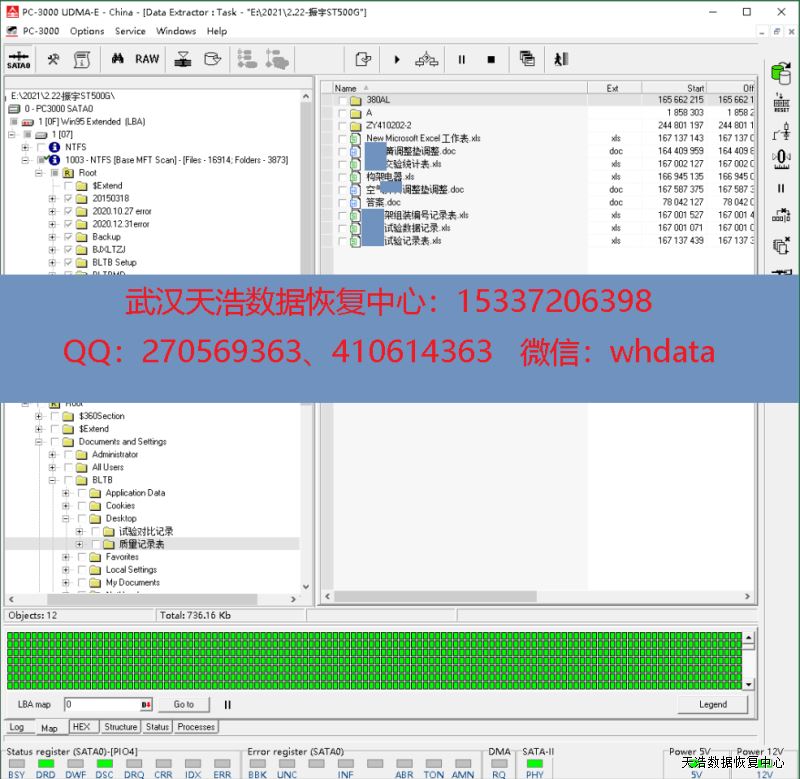Switch to the HEX tab
Viewport: 800px width, 779px height.
click(x=81, y=727)
